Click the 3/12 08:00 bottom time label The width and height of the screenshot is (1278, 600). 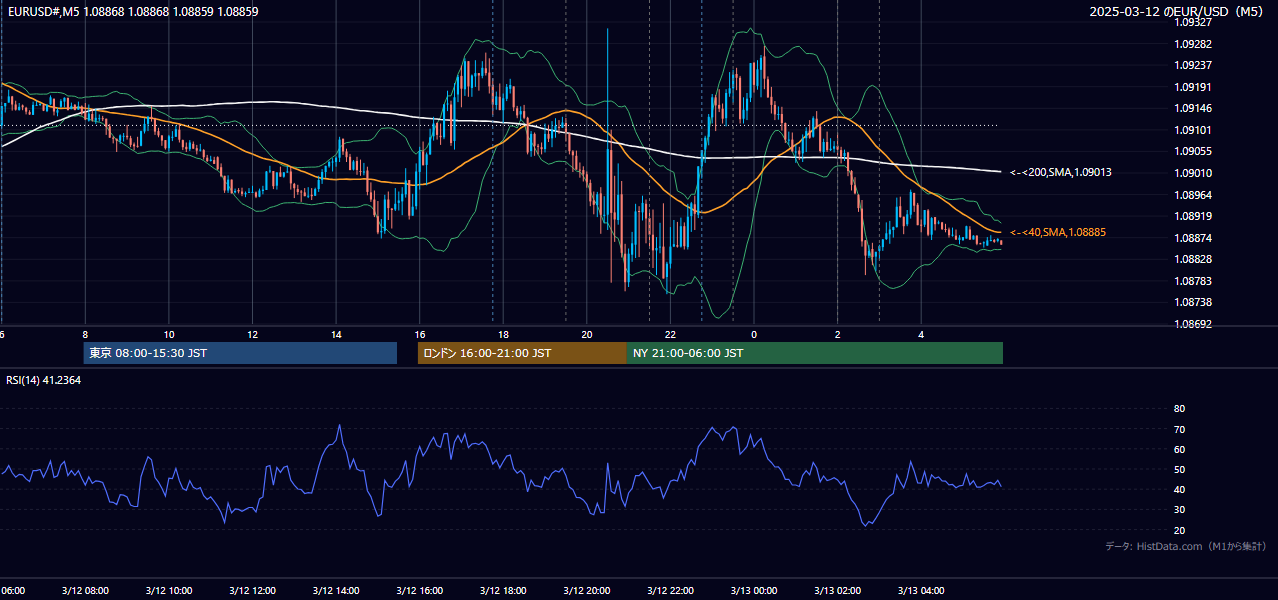click(85, 591)
